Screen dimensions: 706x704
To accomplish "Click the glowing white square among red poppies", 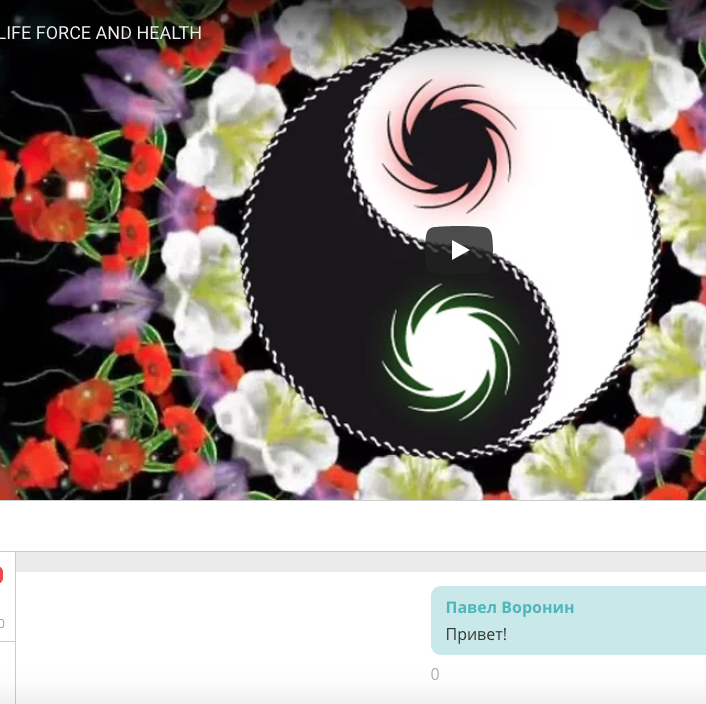I will click(77, 189).
